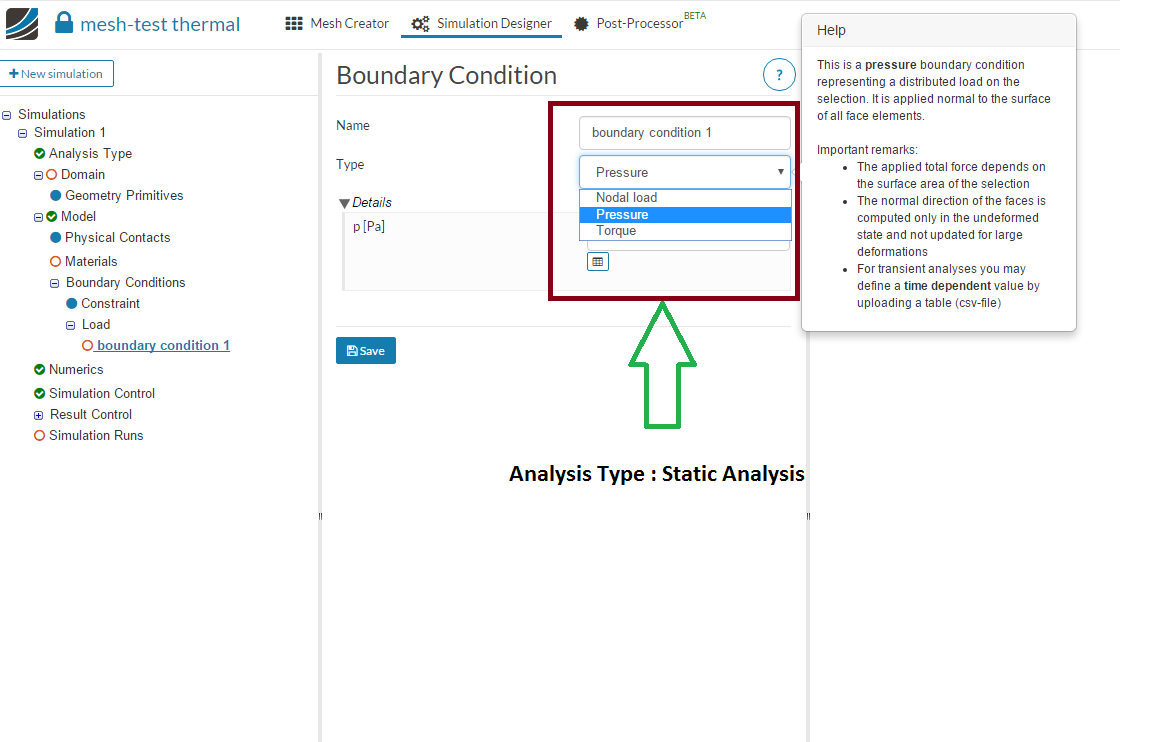Click the table upload icon under pressure field

tap(597, 262)
